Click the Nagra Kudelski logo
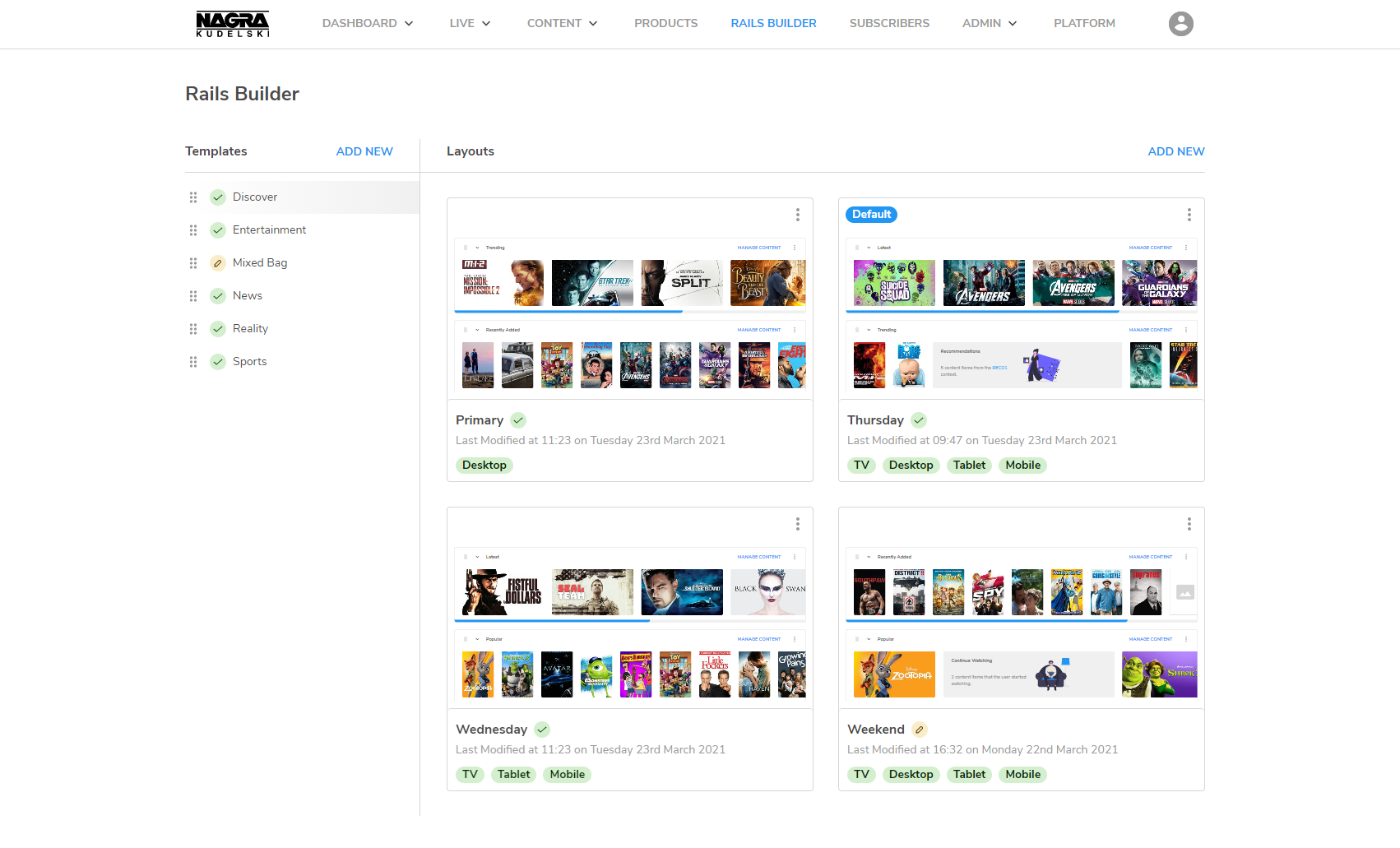 (232, 24)
